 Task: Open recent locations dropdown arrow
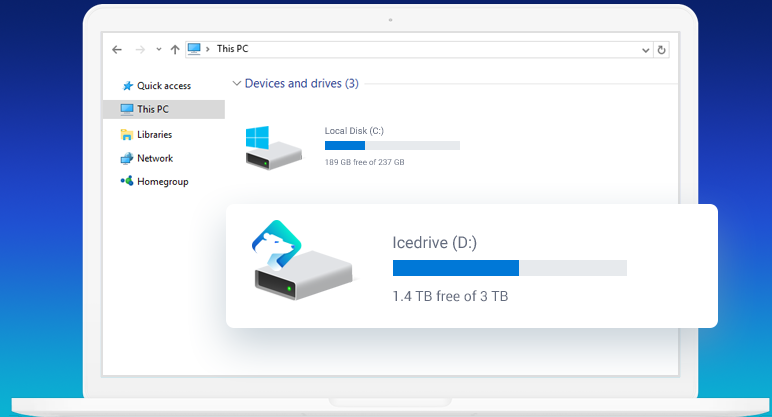click(x=159, y=49)
